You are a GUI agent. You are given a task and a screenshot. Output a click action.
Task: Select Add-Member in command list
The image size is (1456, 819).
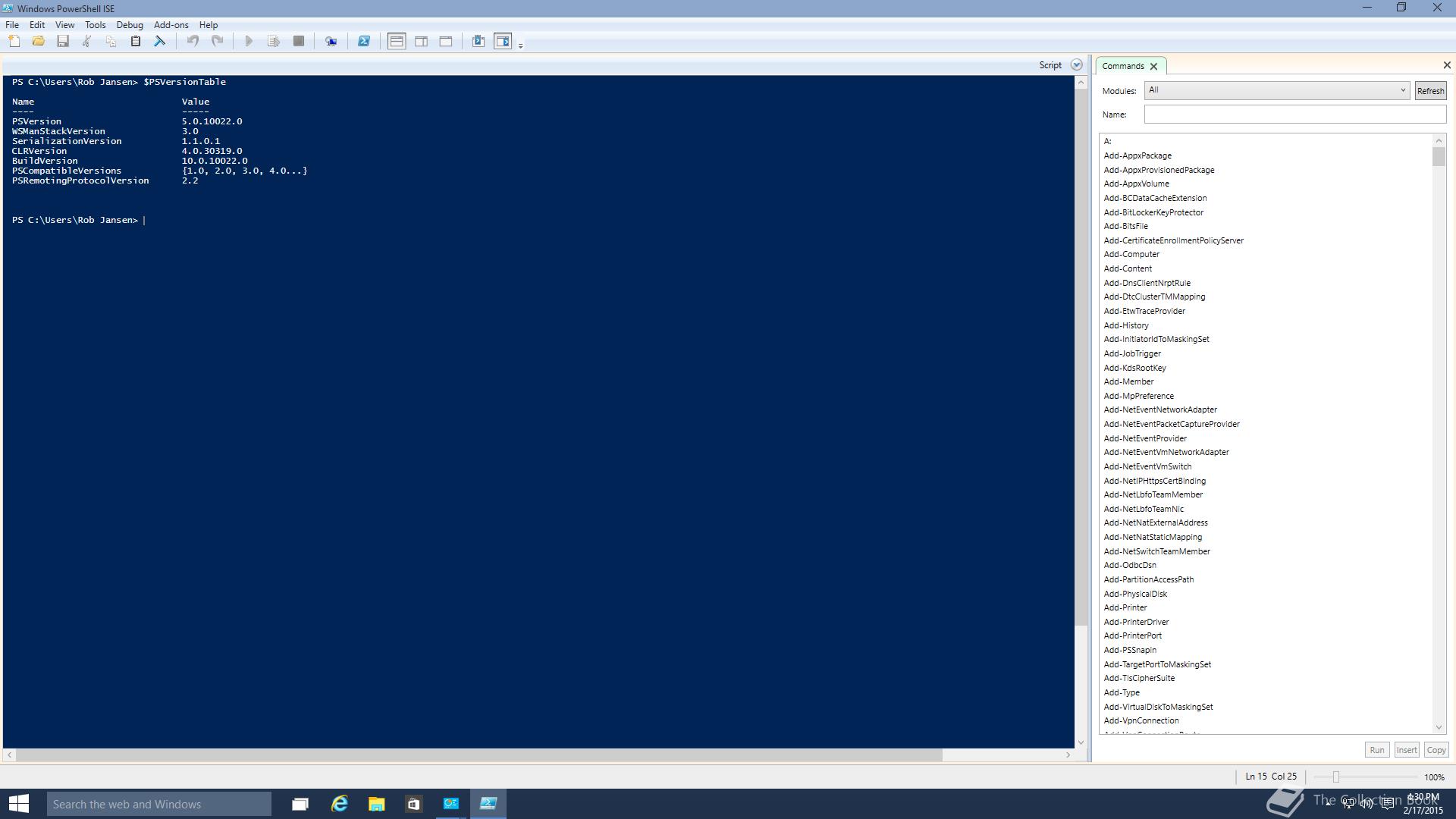pyautogui.click(x=1128, y=381)
